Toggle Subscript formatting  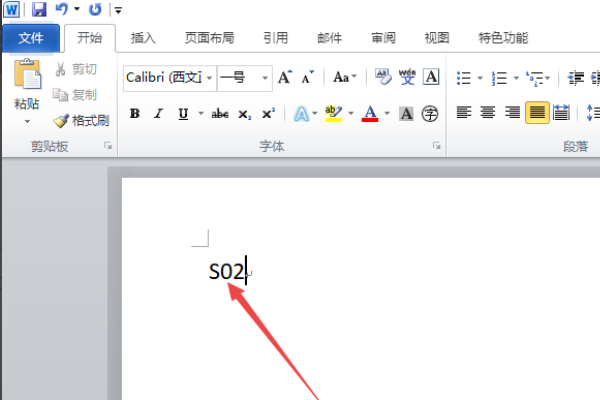245,114
